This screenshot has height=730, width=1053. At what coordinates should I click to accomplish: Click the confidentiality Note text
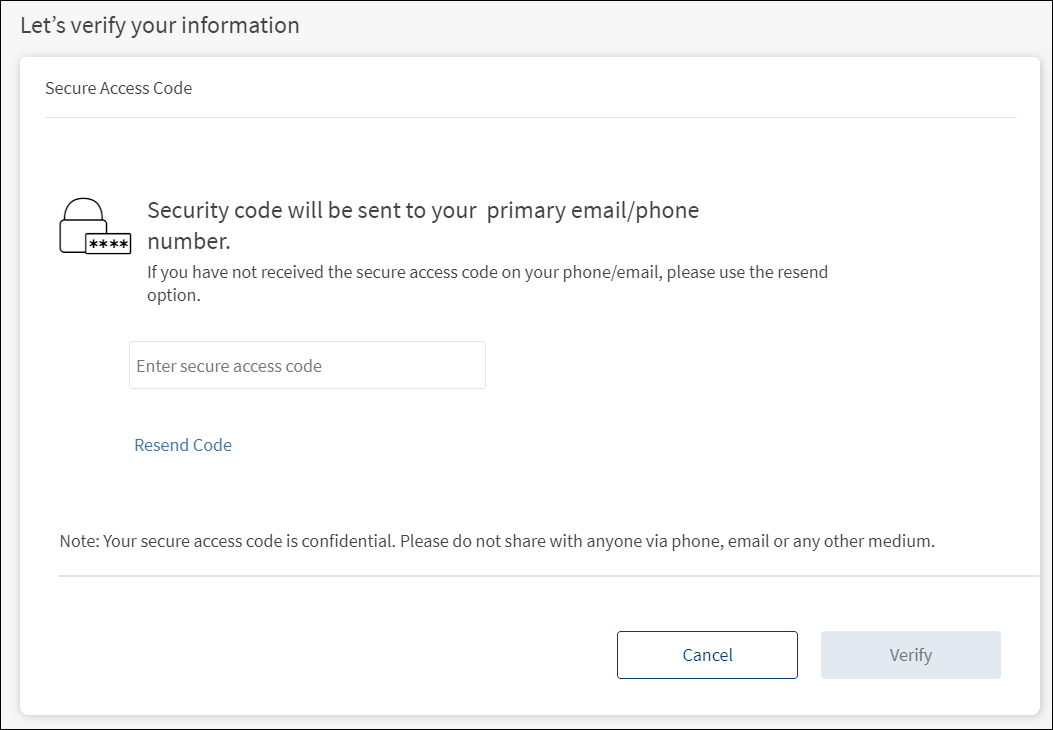[497, 541]
